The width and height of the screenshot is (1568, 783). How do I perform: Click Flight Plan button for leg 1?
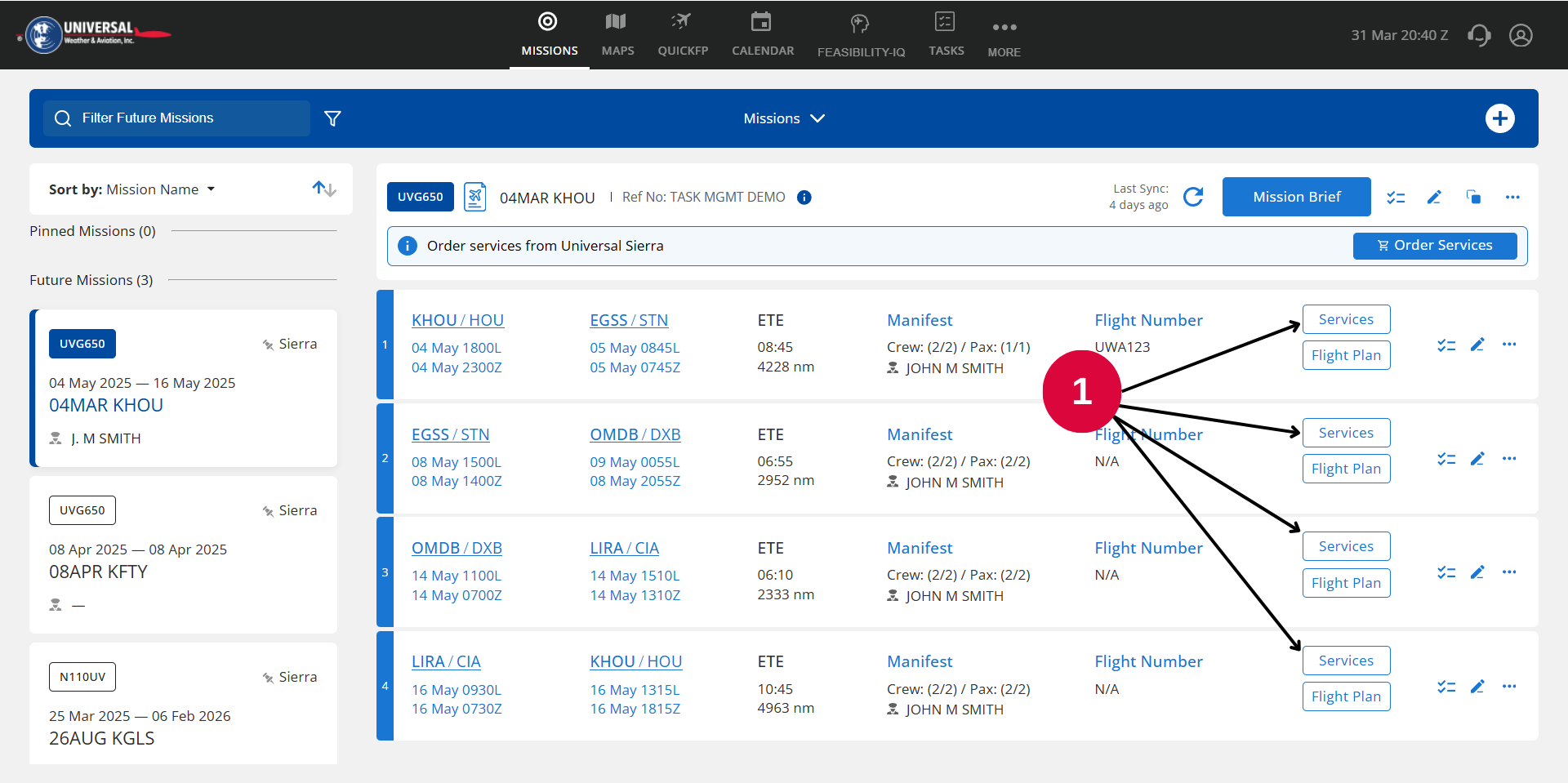click(1346, 355)
